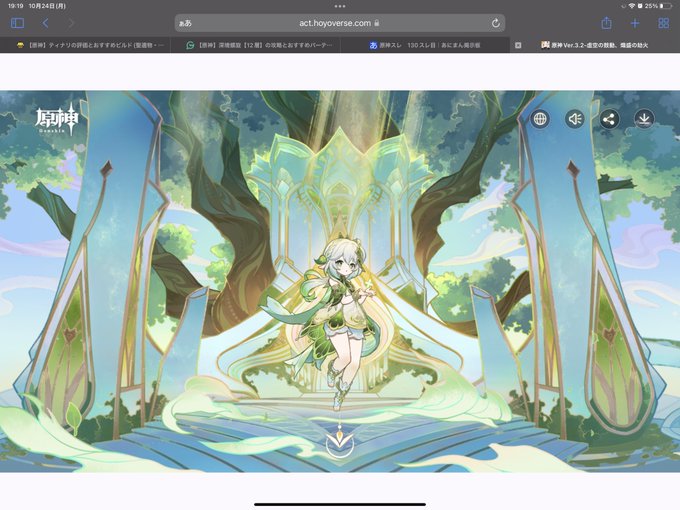Viewport: 680px width, 510px height.
Task: Open the three-dot multitasking menu
Action: (340, 6)
